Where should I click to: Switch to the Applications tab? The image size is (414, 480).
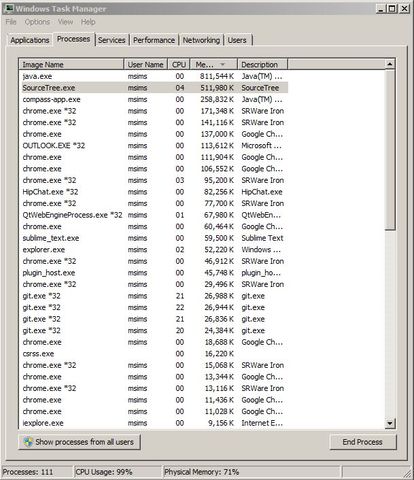[30, 40]
